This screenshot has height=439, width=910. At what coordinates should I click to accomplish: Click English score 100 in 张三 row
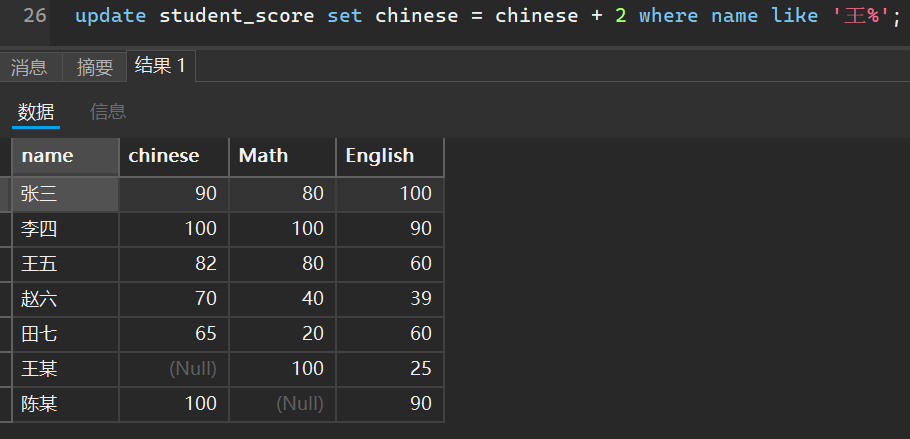click(x=390, y=194)
